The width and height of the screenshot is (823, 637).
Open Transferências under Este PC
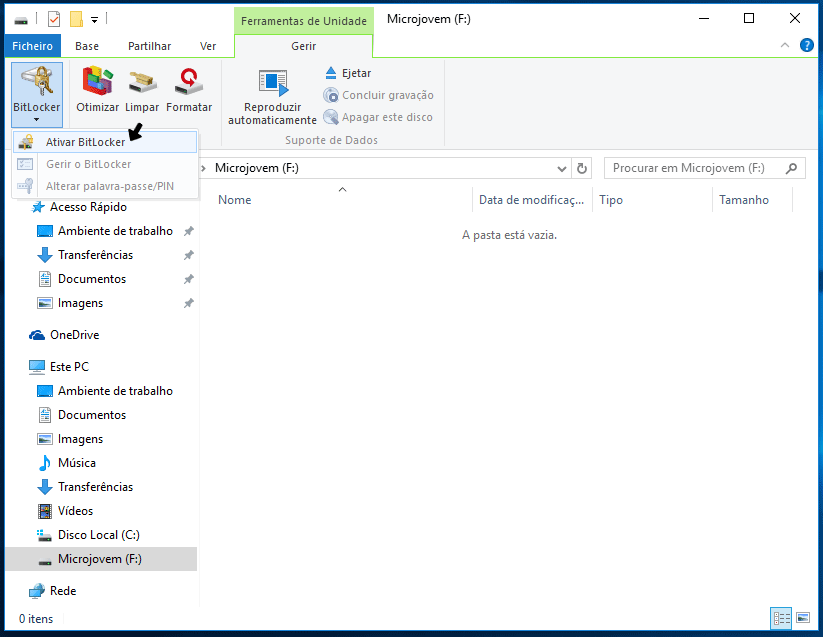click(95, 487)
